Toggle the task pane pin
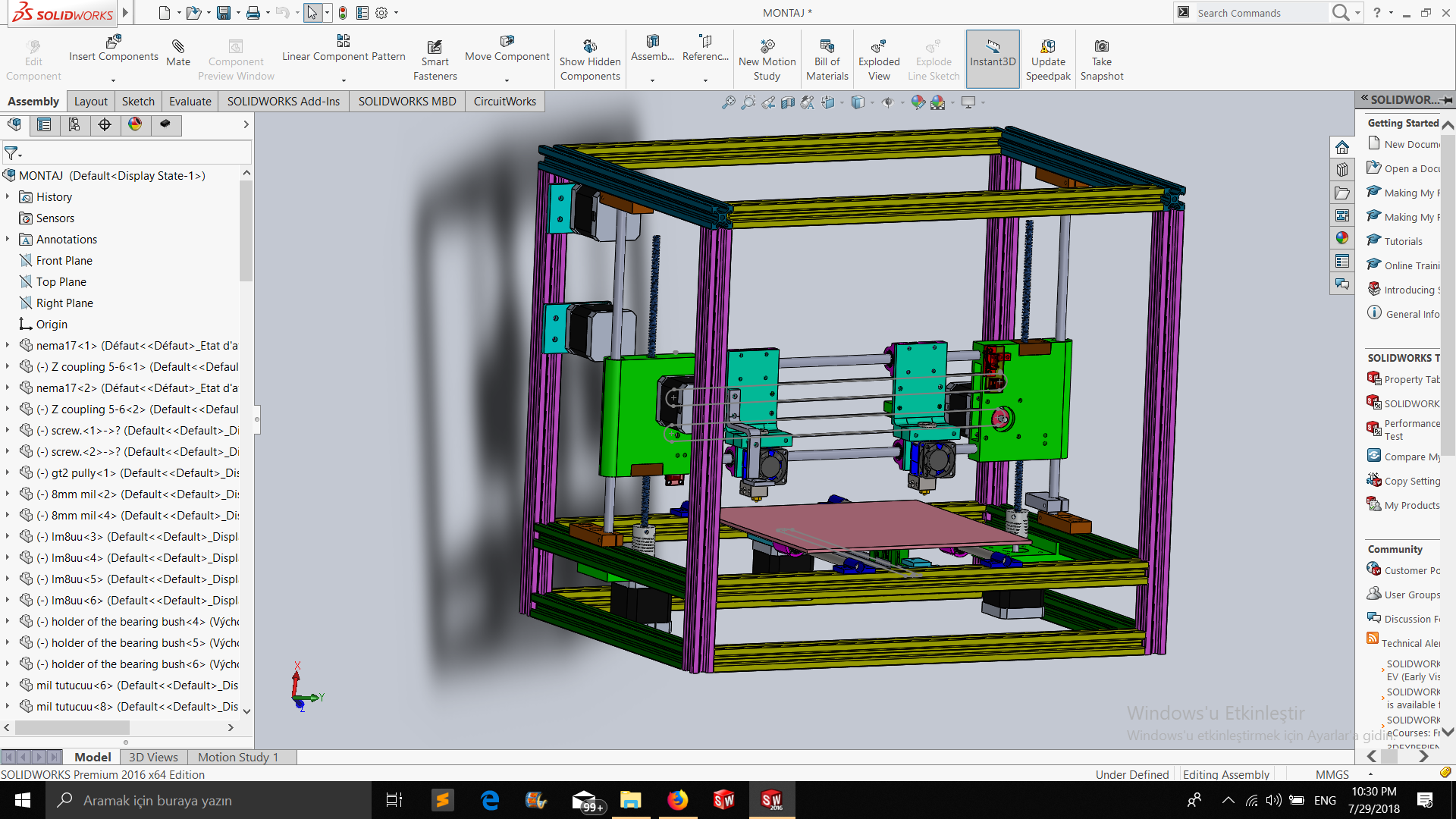Image resolution: width=1456 pixels, height=819 pixels. (1448, 99)
